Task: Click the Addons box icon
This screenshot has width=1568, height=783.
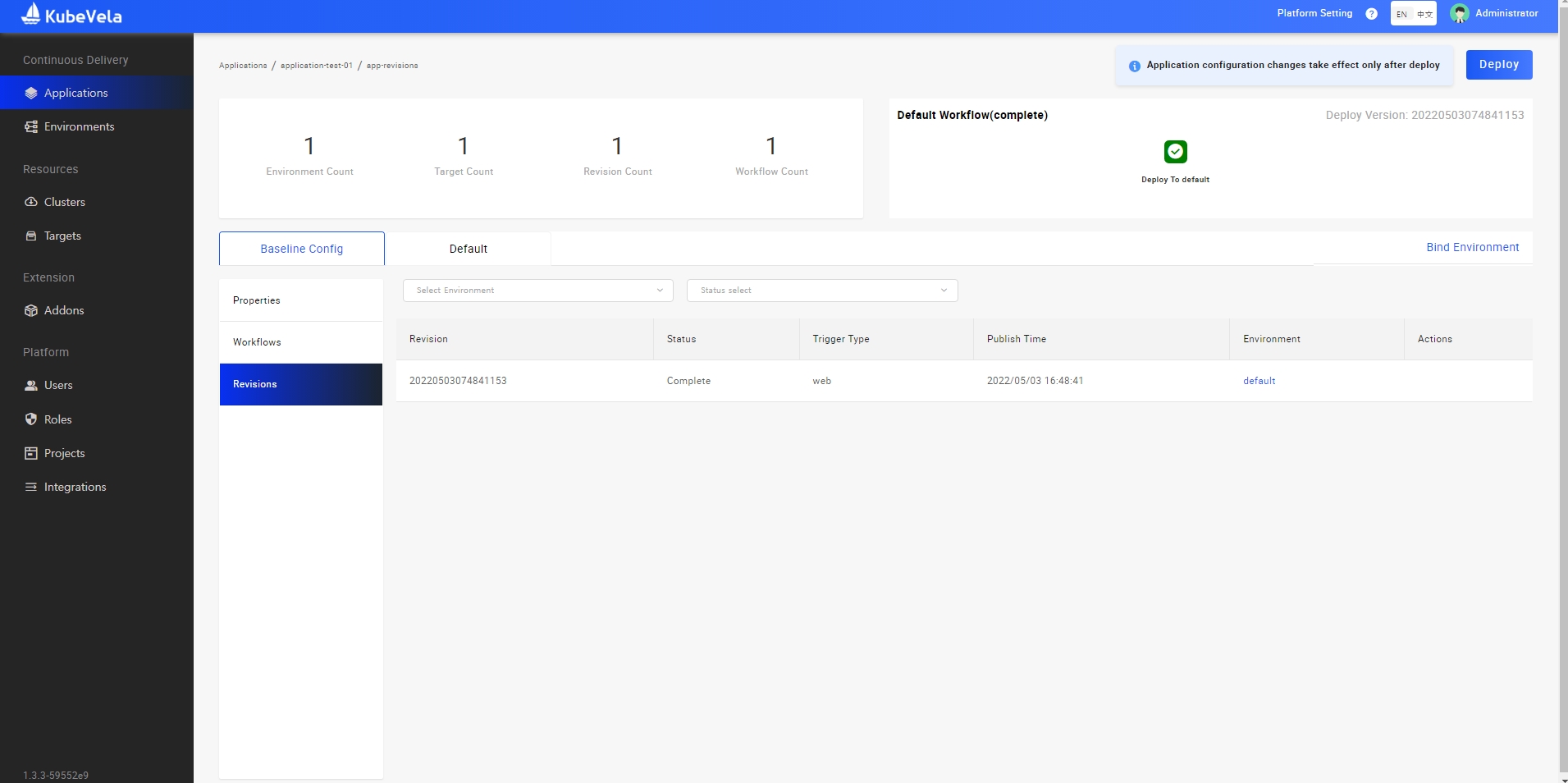Action: (31, 311)
